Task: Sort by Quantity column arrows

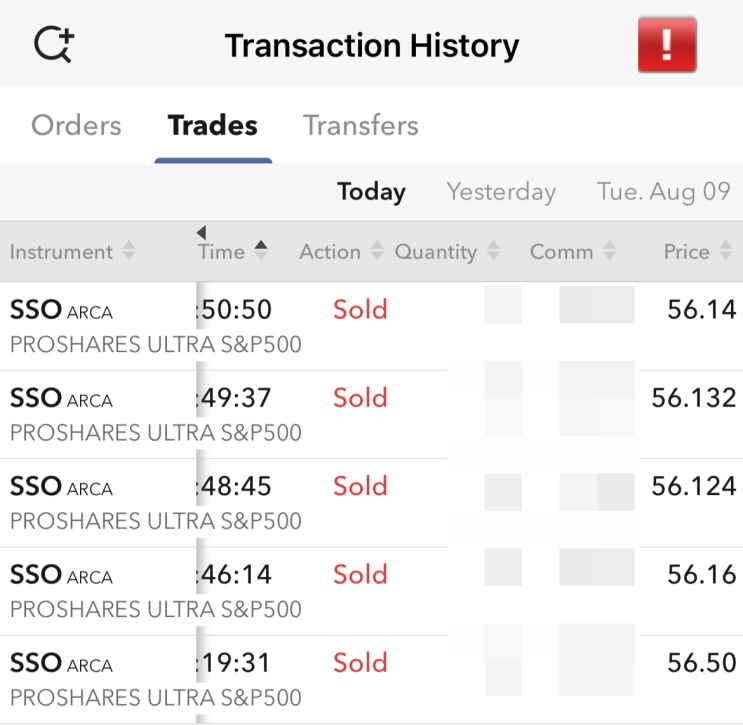Action: 493,251
